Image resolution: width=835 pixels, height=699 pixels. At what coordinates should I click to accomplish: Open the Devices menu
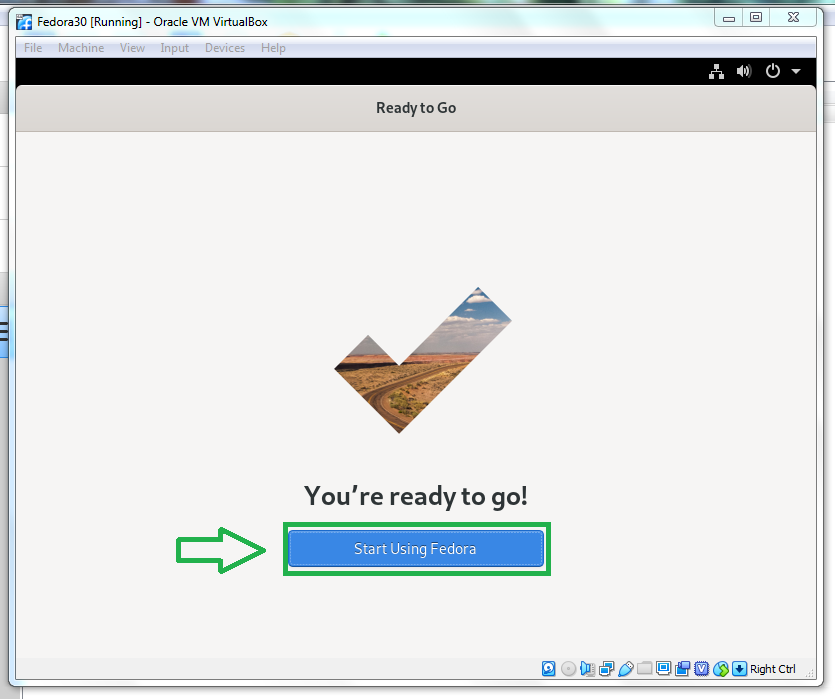pos(225,48)
